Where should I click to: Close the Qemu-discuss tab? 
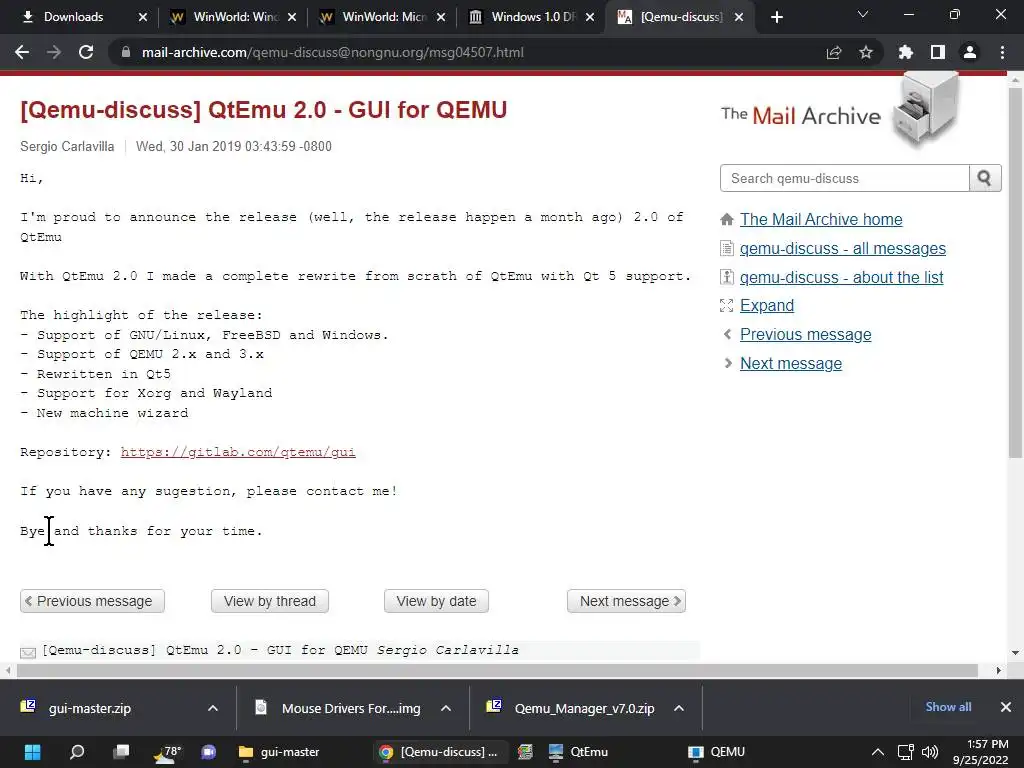tap(739, 17)
